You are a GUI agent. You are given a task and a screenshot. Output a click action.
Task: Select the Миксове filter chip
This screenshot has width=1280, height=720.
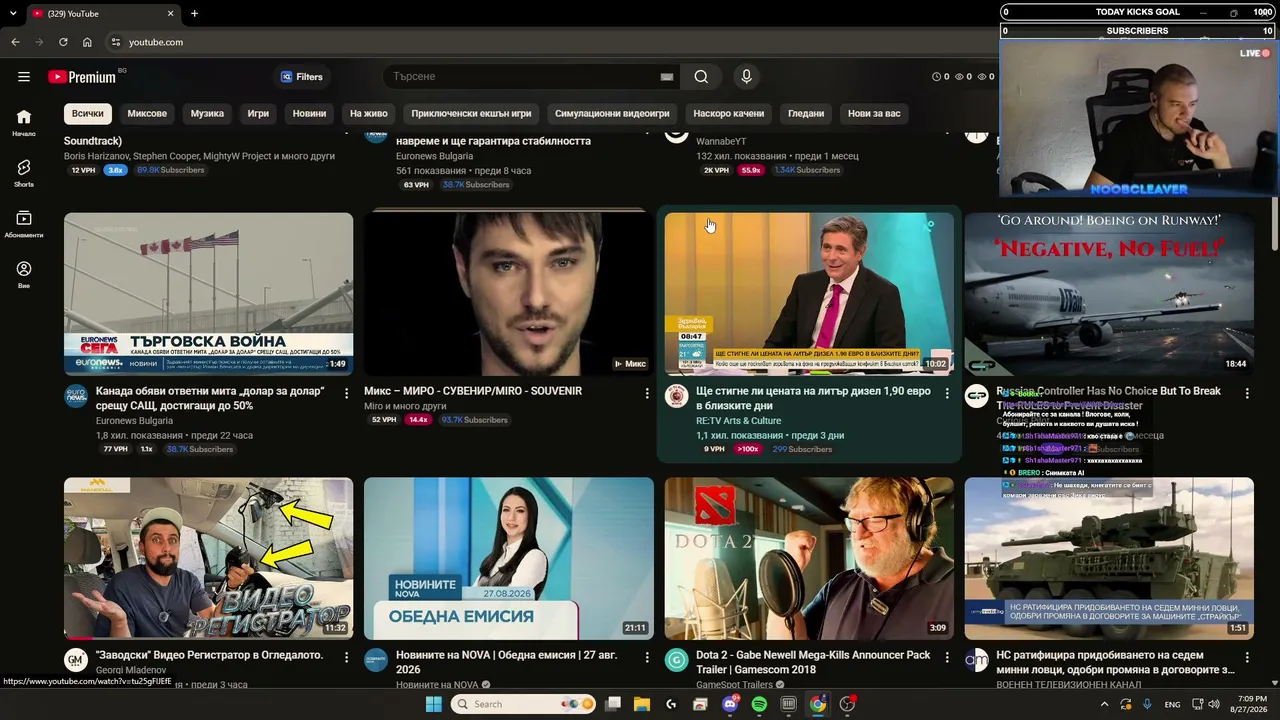148,113
